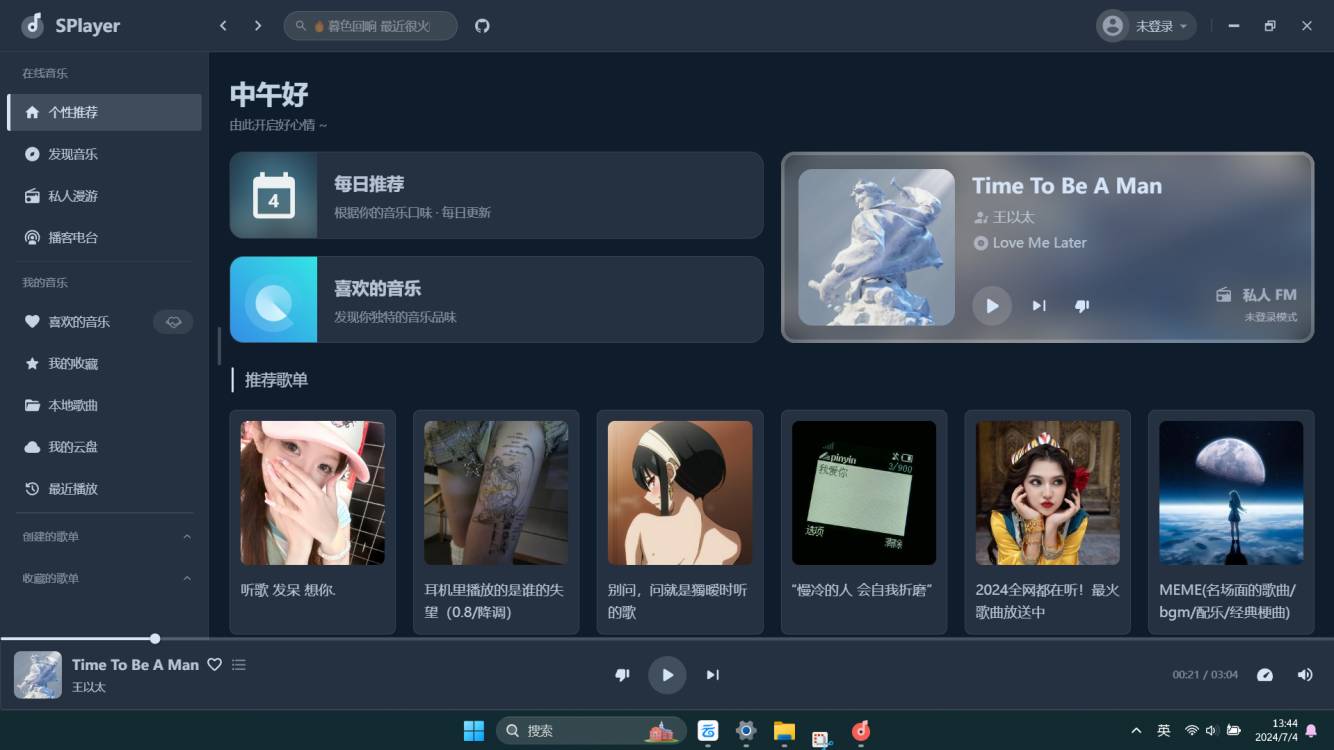Click the forward navigation arrow
1334x750 pixels.
[258, 26]
